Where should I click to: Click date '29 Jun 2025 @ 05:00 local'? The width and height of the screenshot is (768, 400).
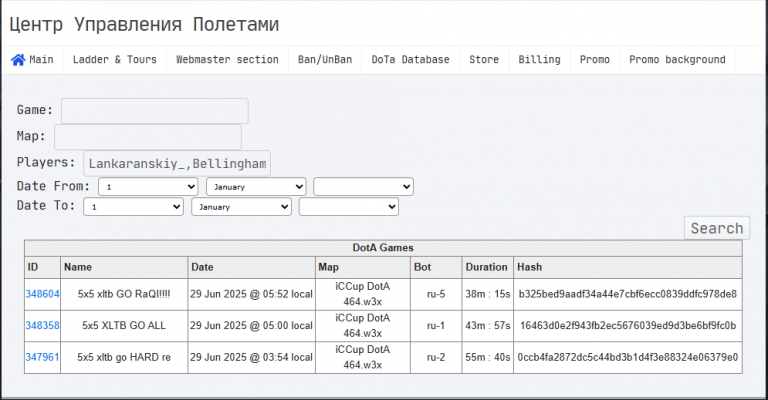[x=251, y=325]
